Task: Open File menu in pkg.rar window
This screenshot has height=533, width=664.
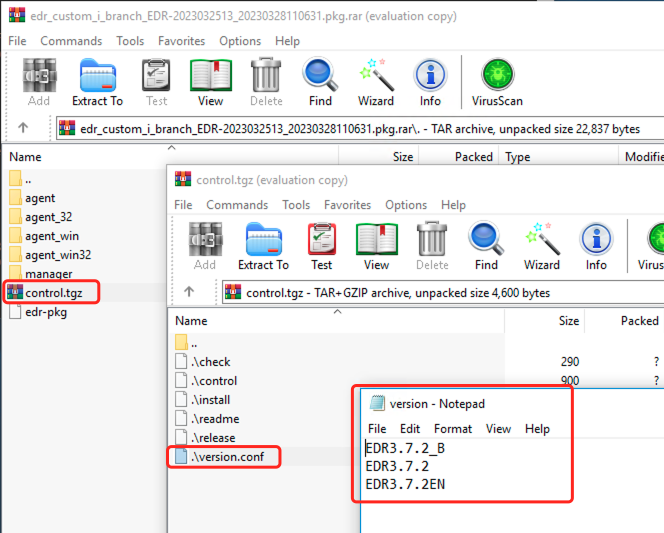Action: click(17, 41)
